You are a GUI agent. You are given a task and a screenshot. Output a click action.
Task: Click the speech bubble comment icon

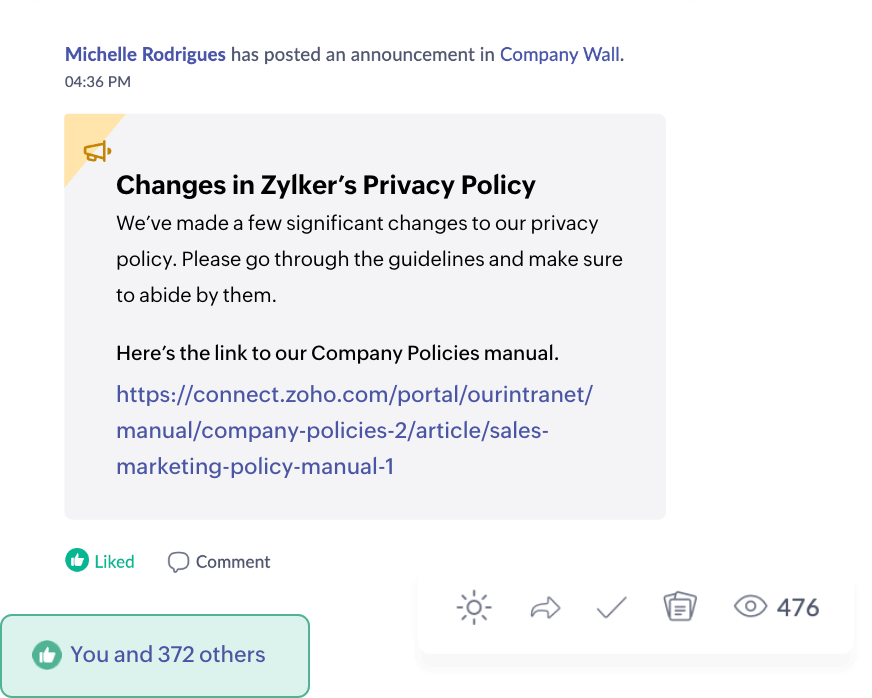179,562
